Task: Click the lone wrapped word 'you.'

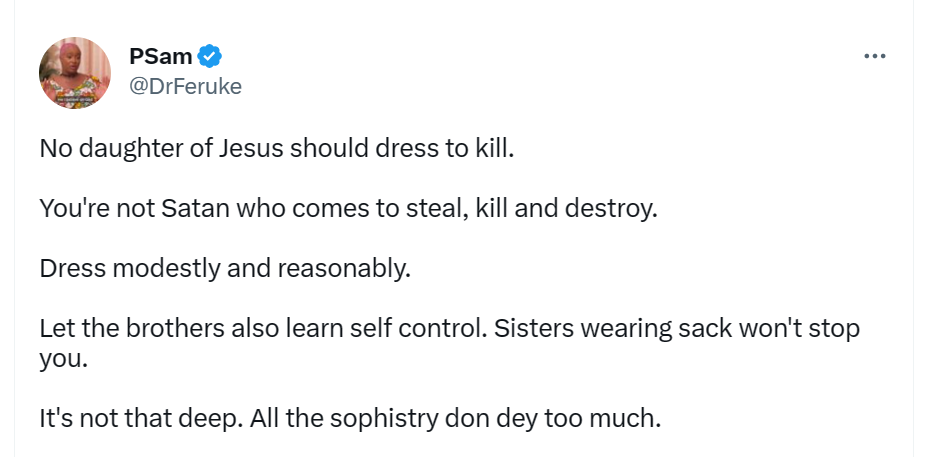Action: tap(64, 358)
